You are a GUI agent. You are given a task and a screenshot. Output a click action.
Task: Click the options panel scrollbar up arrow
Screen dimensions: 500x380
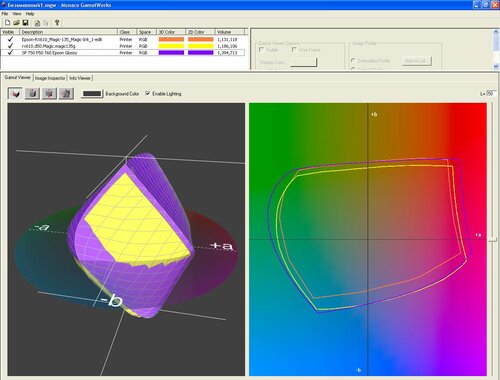point(496,32)
